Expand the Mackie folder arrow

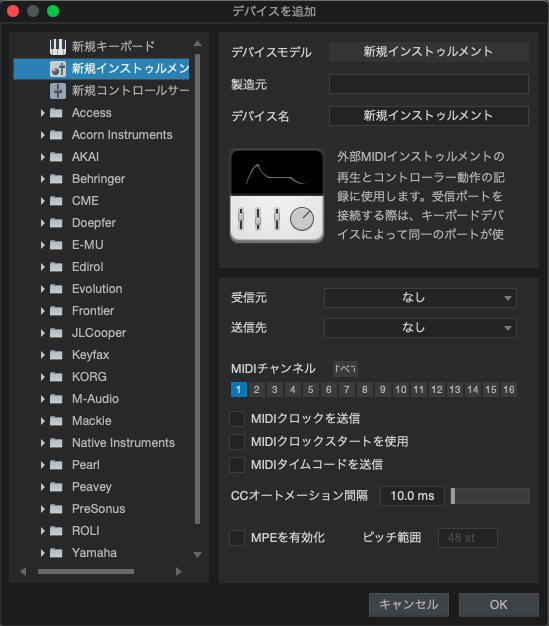pyautogui.click(x=42, y=420)
